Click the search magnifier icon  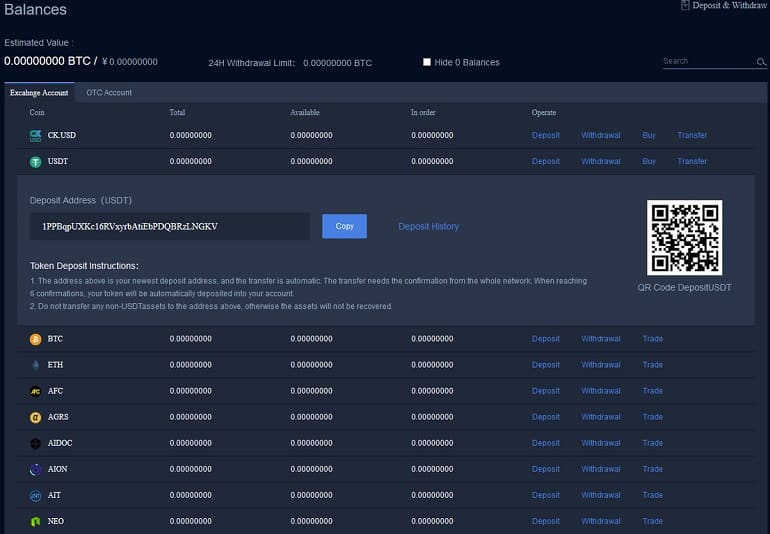tap(761, 62)
